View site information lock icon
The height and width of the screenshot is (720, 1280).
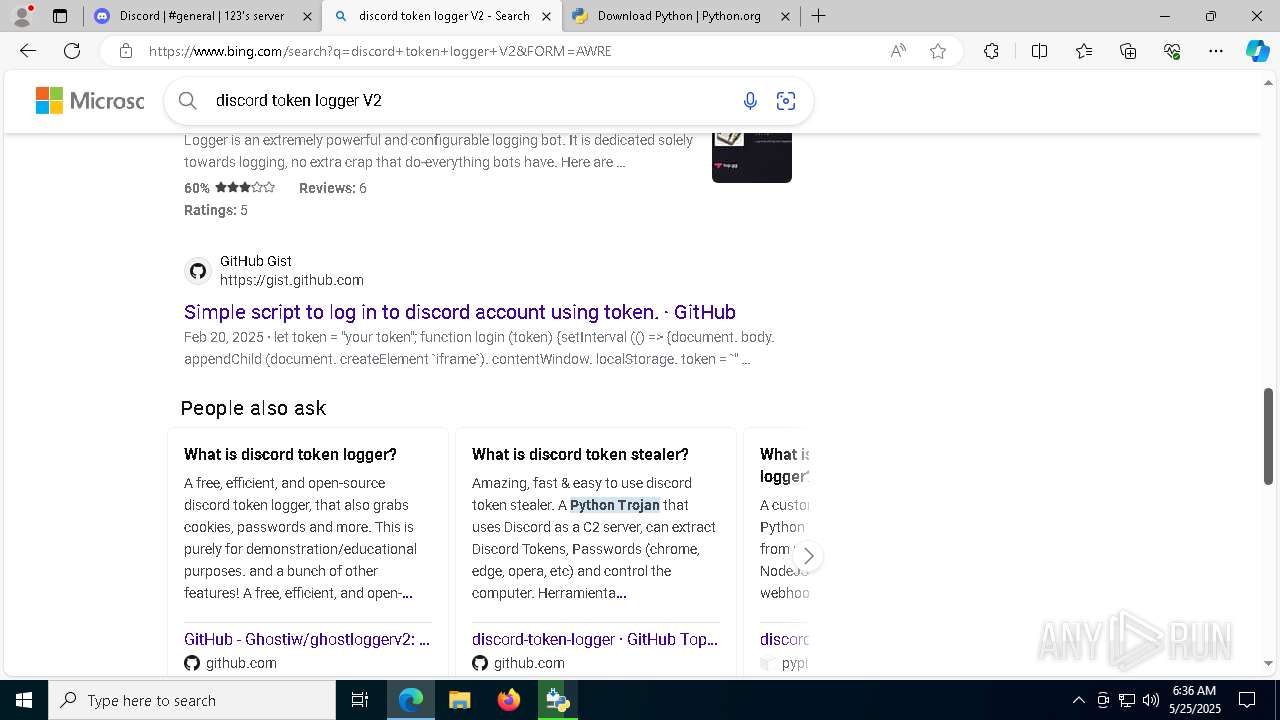[125, 51]
